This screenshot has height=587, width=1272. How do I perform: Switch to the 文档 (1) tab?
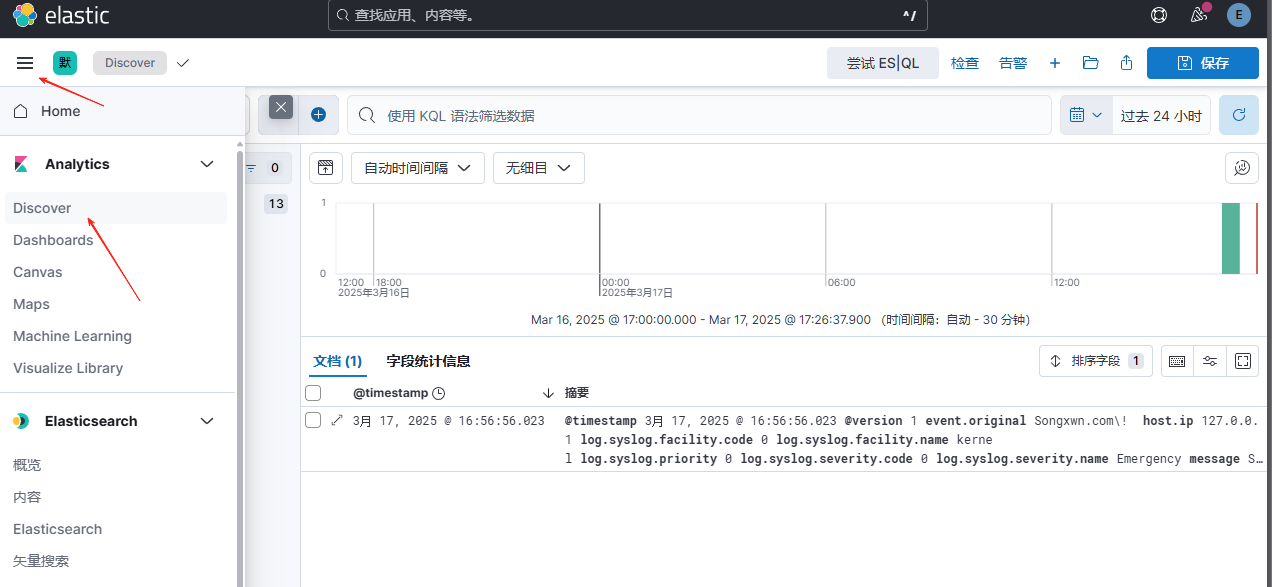point(337,361)
